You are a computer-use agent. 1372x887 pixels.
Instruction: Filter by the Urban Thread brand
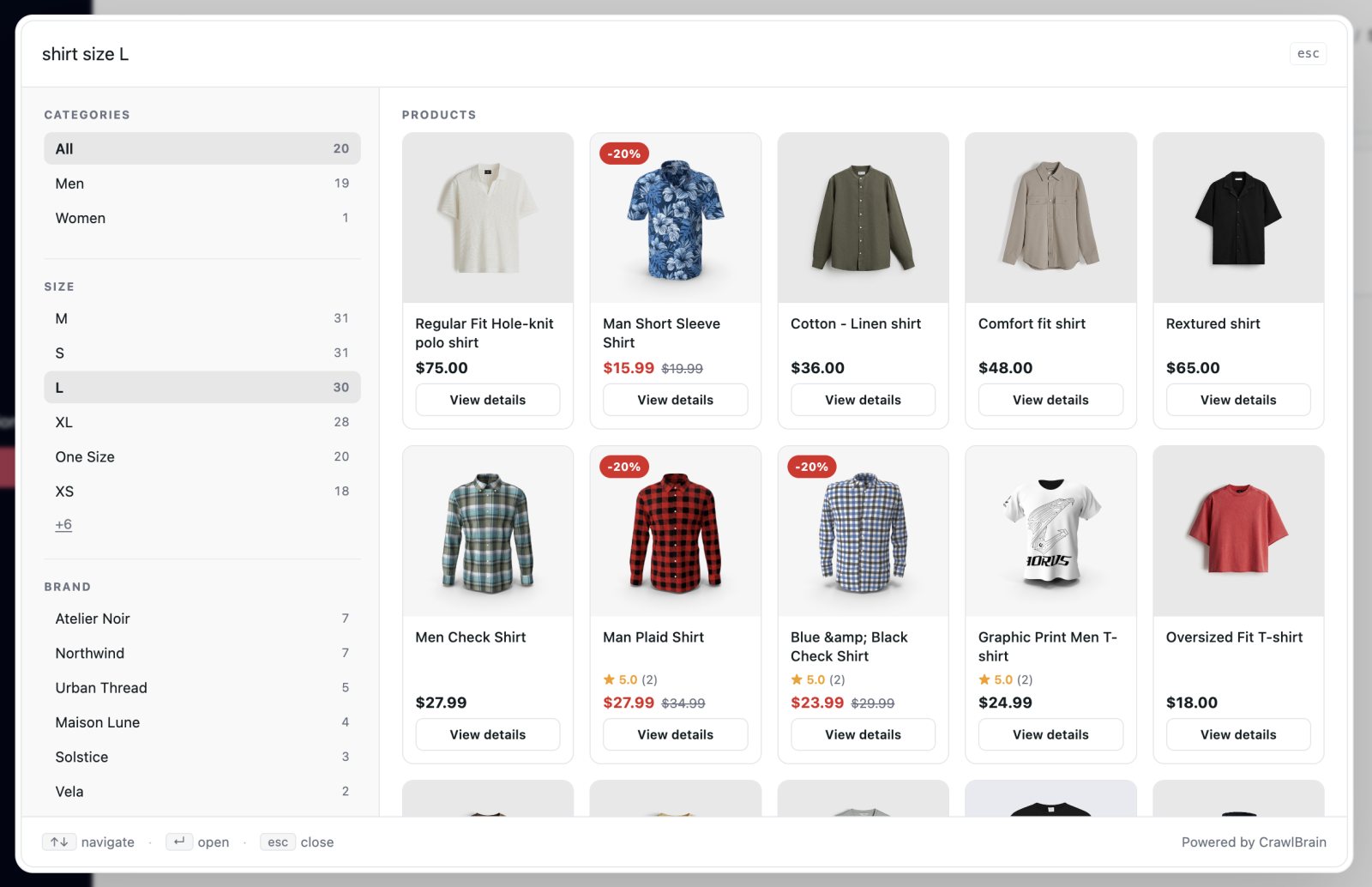(x=202, y=688)
